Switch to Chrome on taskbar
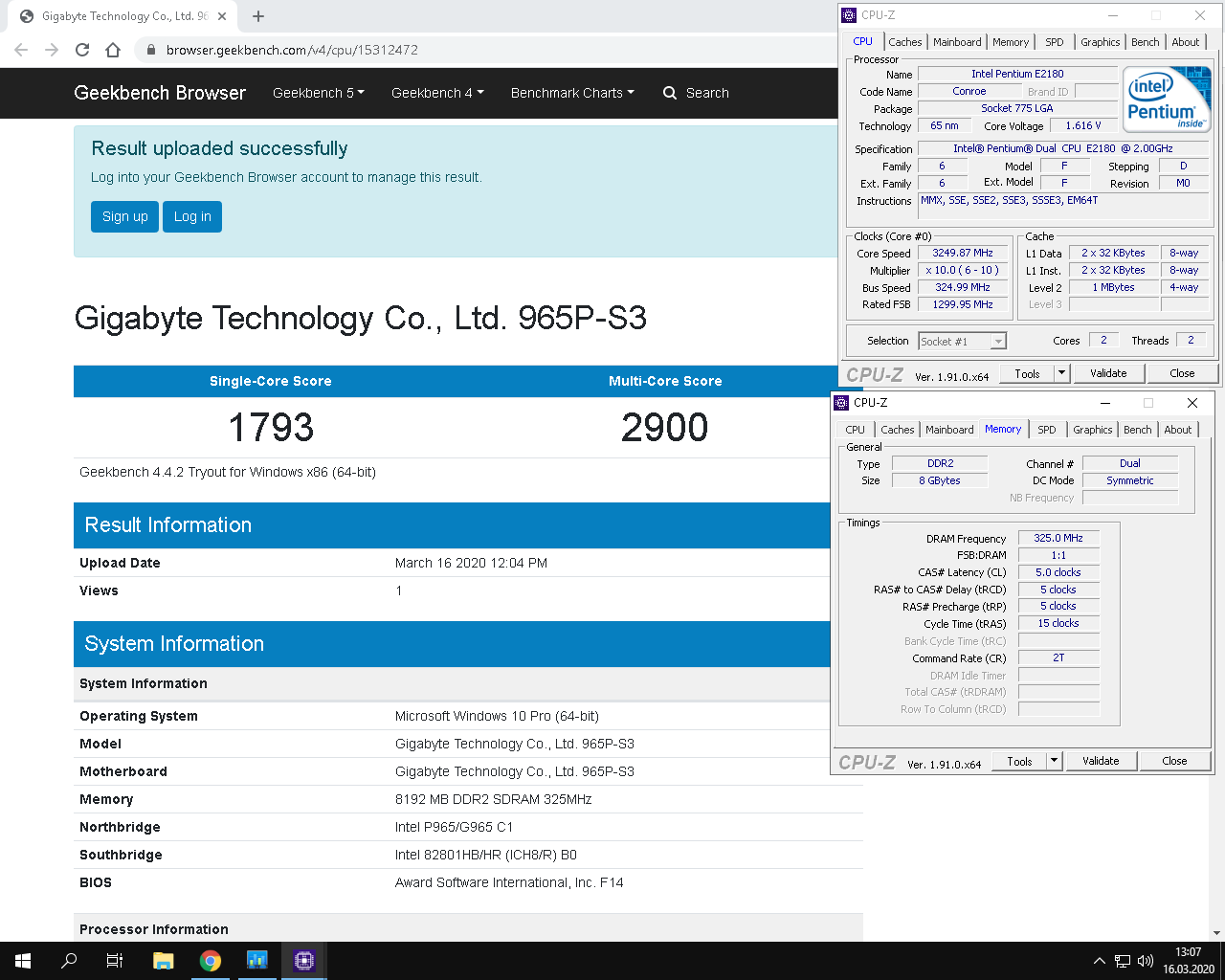The width and height of the screenshot is (1225, 980). pyautogui.click(x=211, y=961)
